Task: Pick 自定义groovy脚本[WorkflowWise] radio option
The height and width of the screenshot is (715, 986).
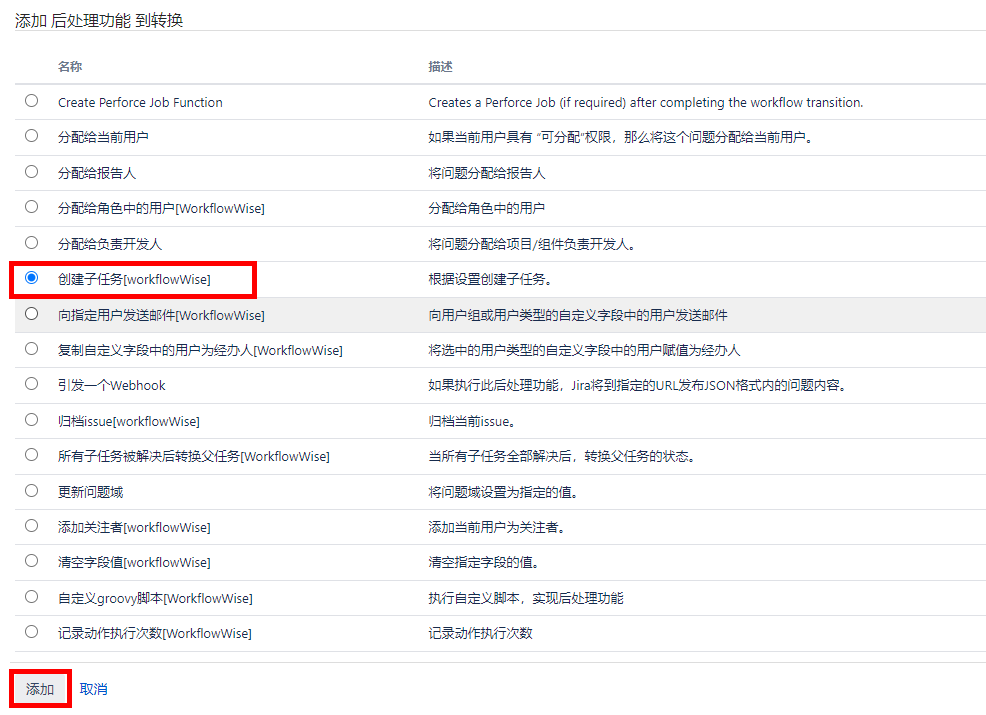Action: coord(32,597)
